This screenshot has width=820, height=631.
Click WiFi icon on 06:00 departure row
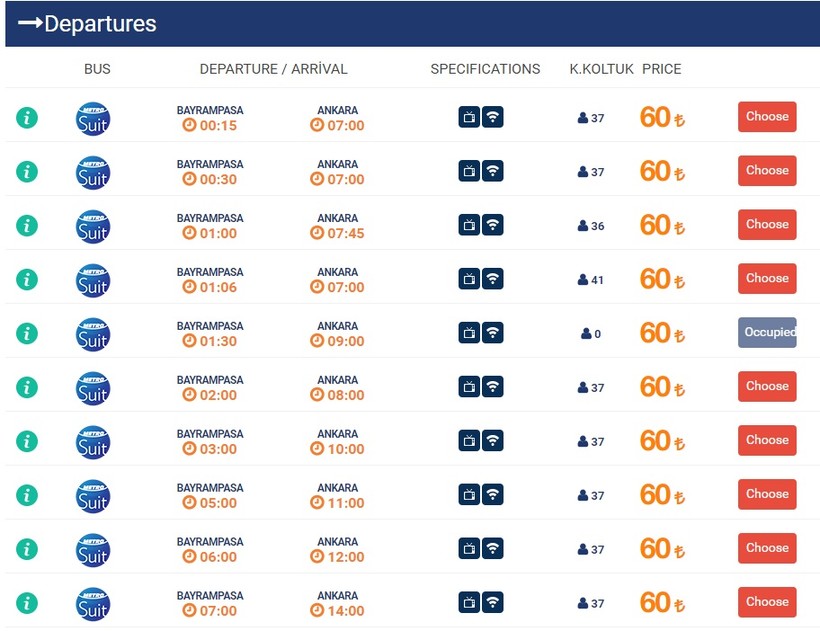pyautogui.click(x=493, y=549)
